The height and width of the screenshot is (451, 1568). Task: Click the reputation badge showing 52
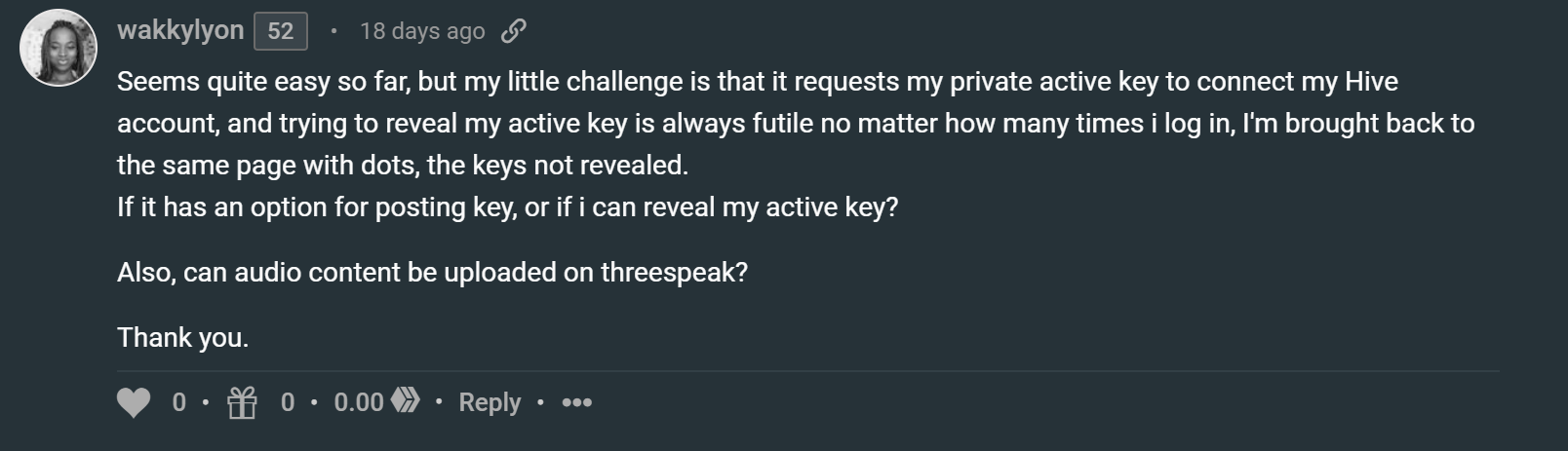(281, 31)
